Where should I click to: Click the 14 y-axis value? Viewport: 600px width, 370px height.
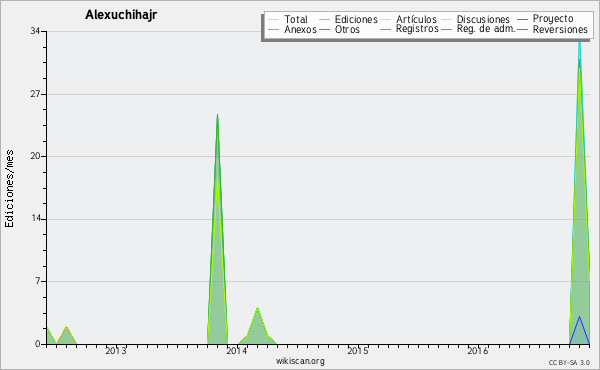click(x=35, y=218)
